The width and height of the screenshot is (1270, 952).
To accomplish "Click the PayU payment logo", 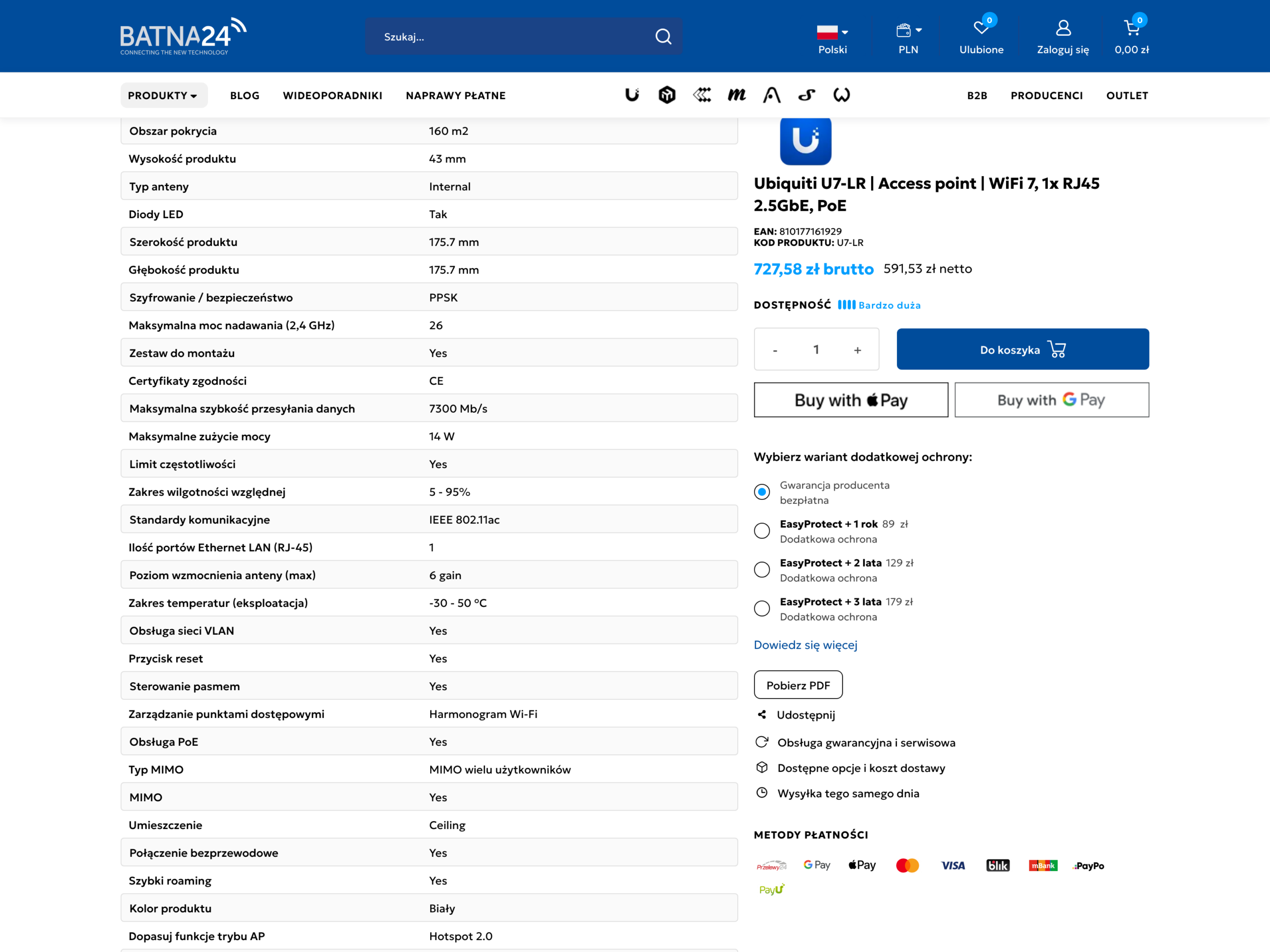I will click(771, 890).
